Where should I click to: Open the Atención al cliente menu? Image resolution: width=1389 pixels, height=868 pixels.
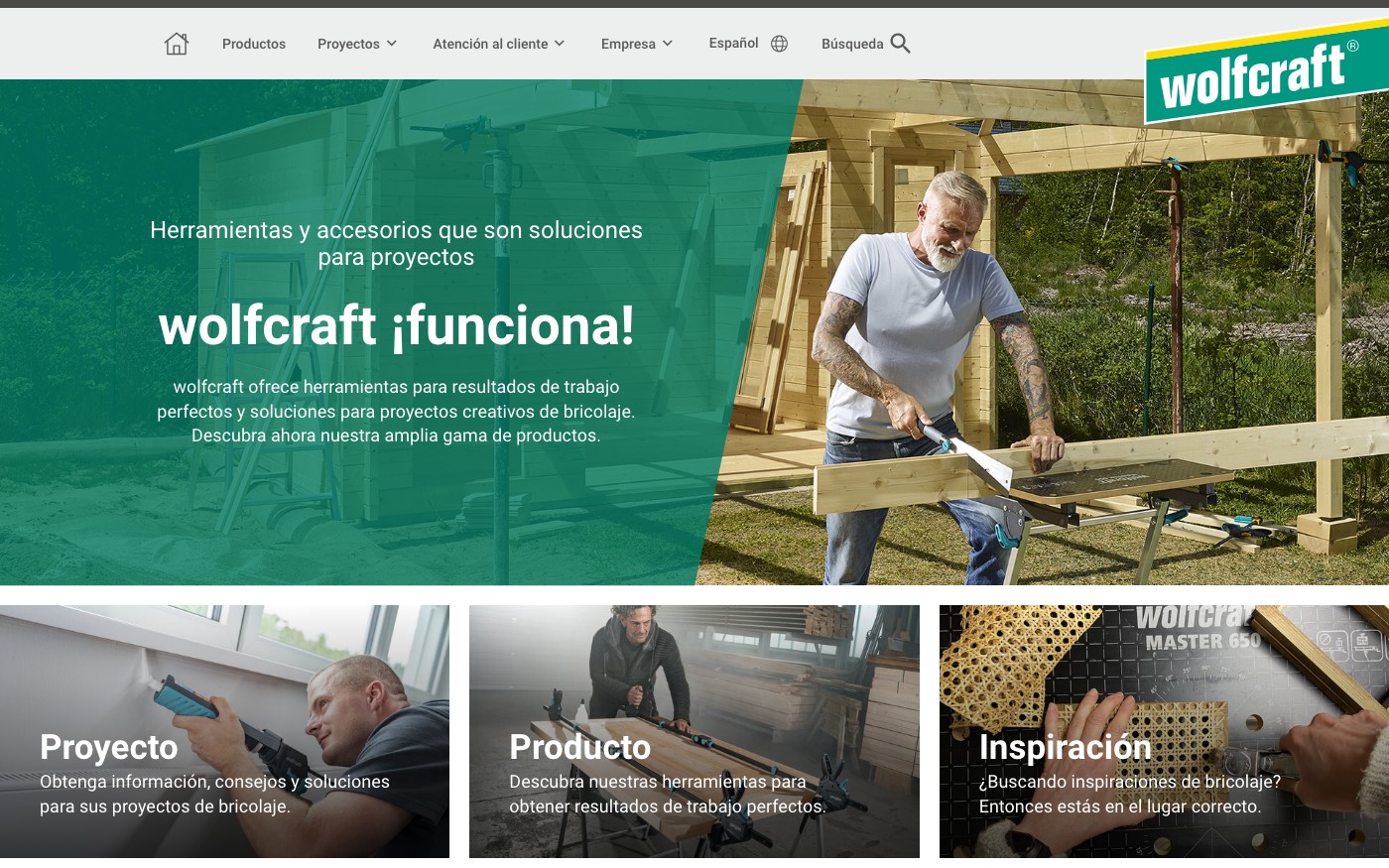(x=490, y=44)
